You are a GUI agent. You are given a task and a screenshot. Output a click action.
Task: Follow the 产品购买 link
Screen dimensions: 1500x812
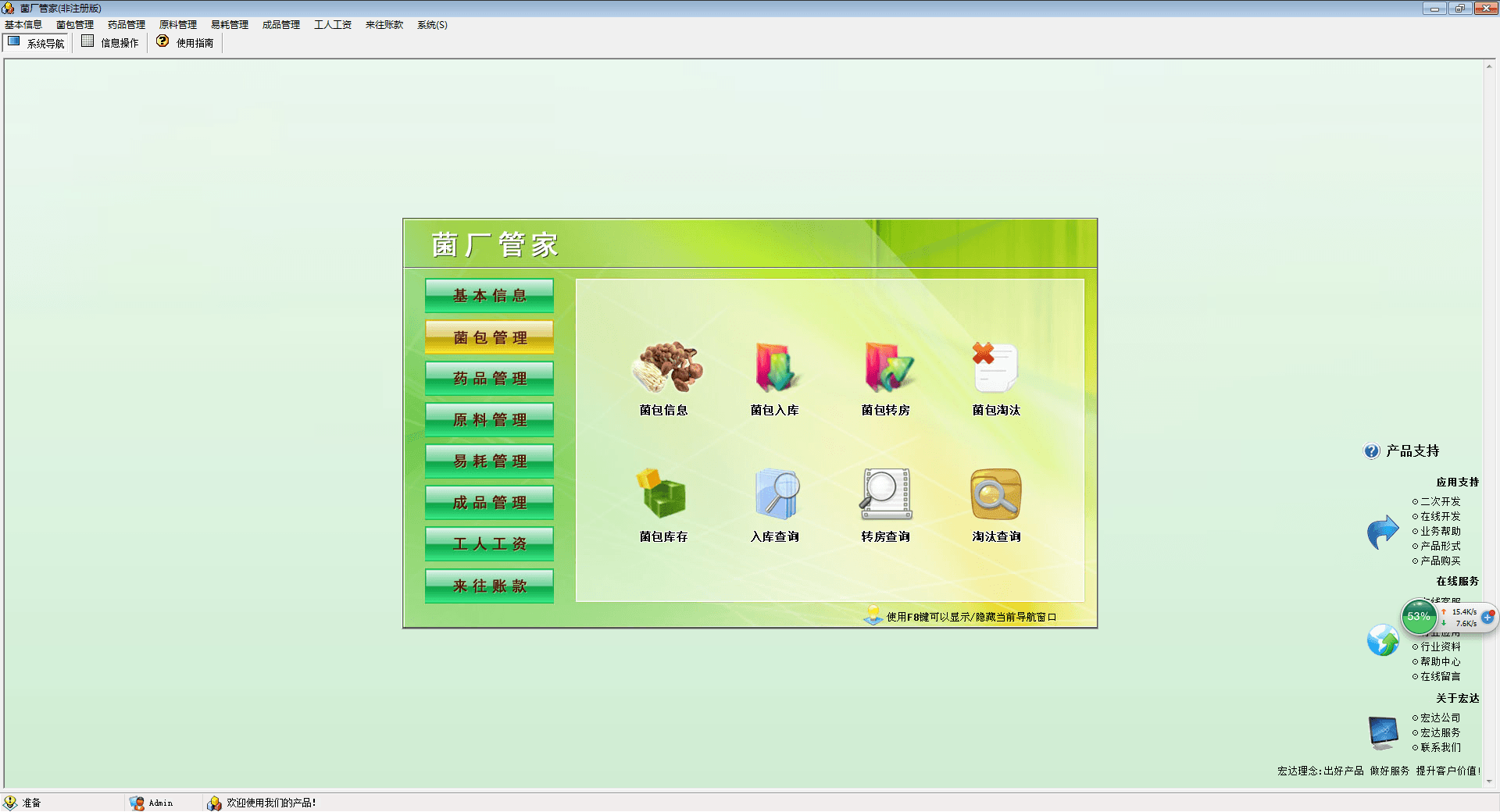tap(1440, 561)
